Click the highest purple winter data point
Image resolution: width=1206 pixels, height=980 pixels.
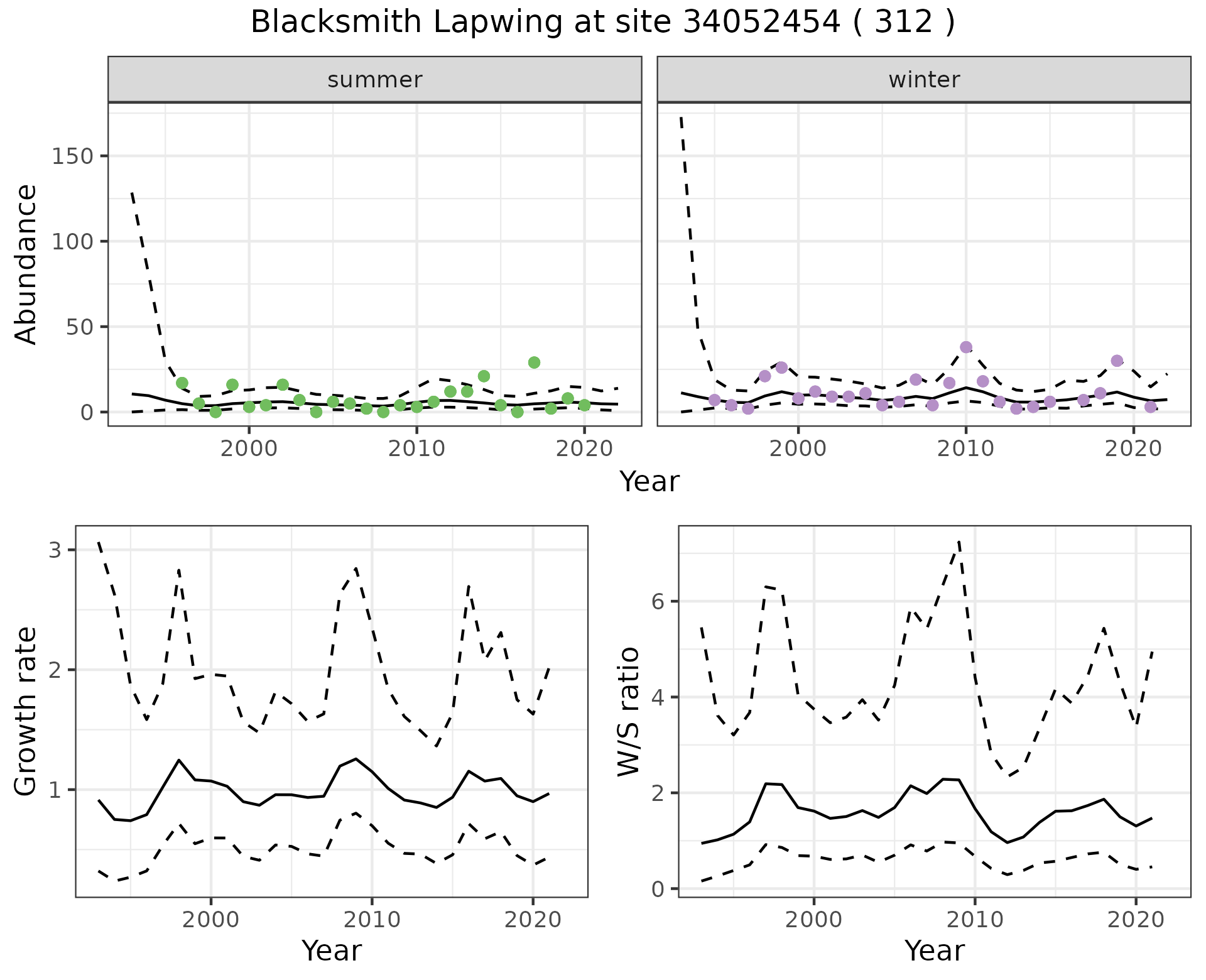coord(966,347)
